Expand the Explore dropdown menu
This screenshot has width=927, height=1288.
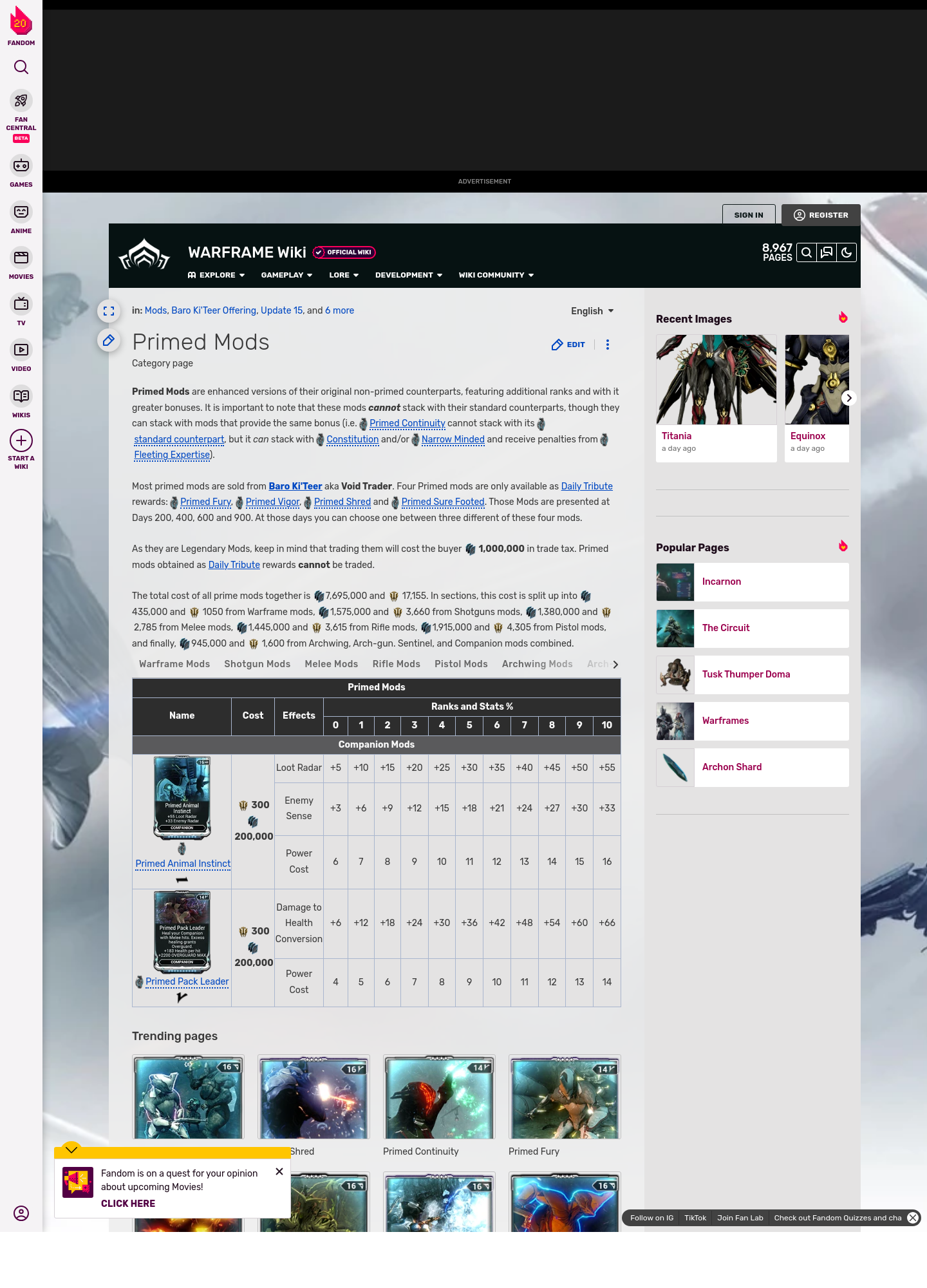(216, 275)
